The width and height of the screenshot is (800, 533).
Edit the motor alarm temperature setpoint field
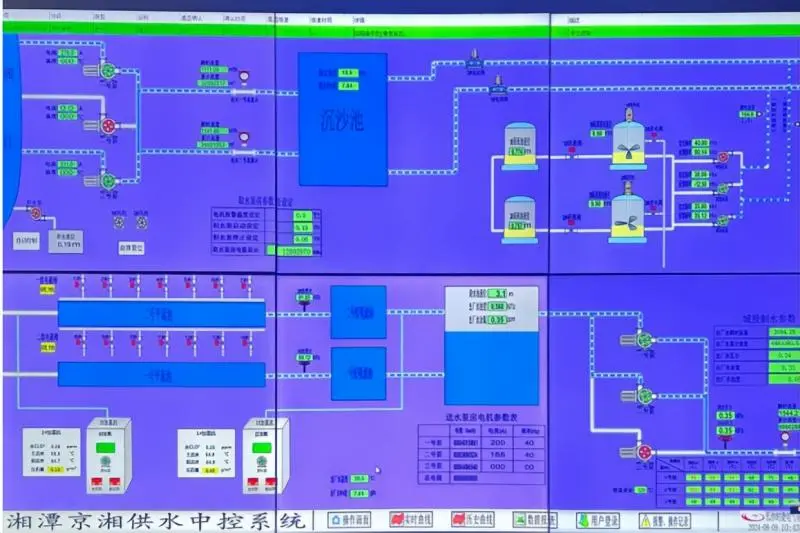303,215
